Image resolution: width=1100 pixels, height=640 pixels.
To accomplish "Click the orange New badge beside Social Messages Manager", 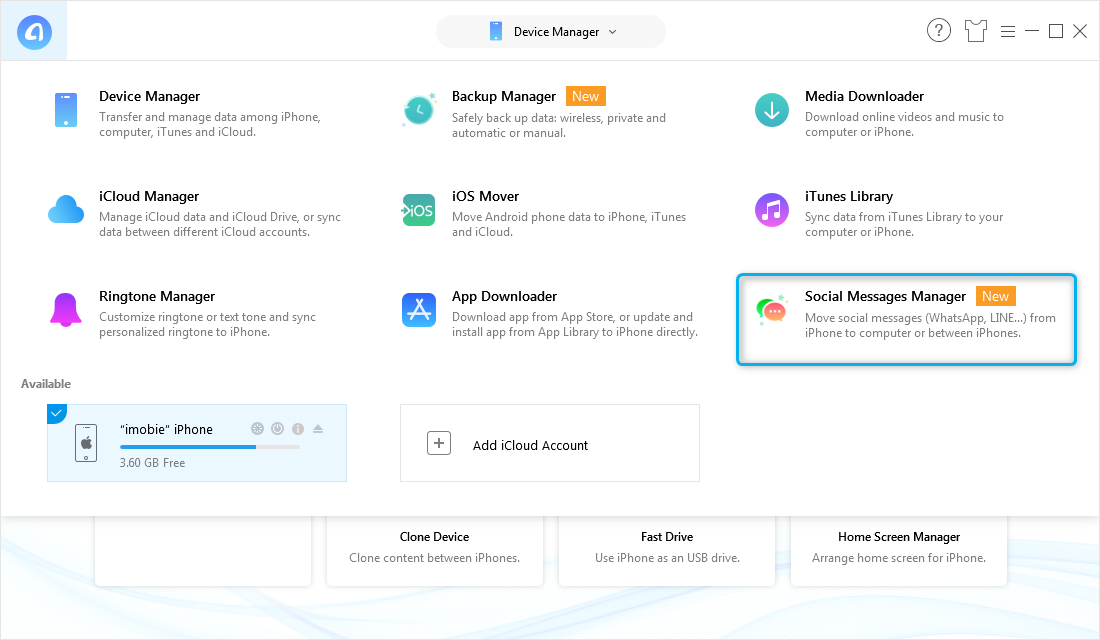I will click(995, 296).
